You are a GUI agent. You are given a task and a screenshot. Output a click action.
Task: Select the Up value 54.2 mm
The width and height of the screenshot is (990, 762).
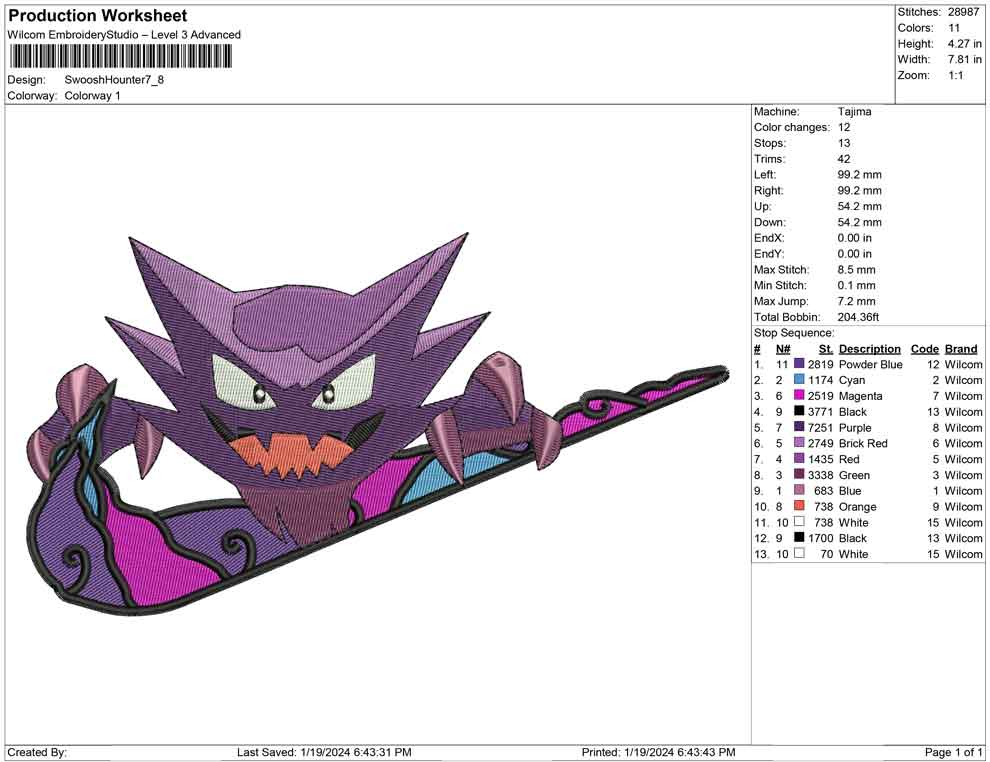pos(860,206)
